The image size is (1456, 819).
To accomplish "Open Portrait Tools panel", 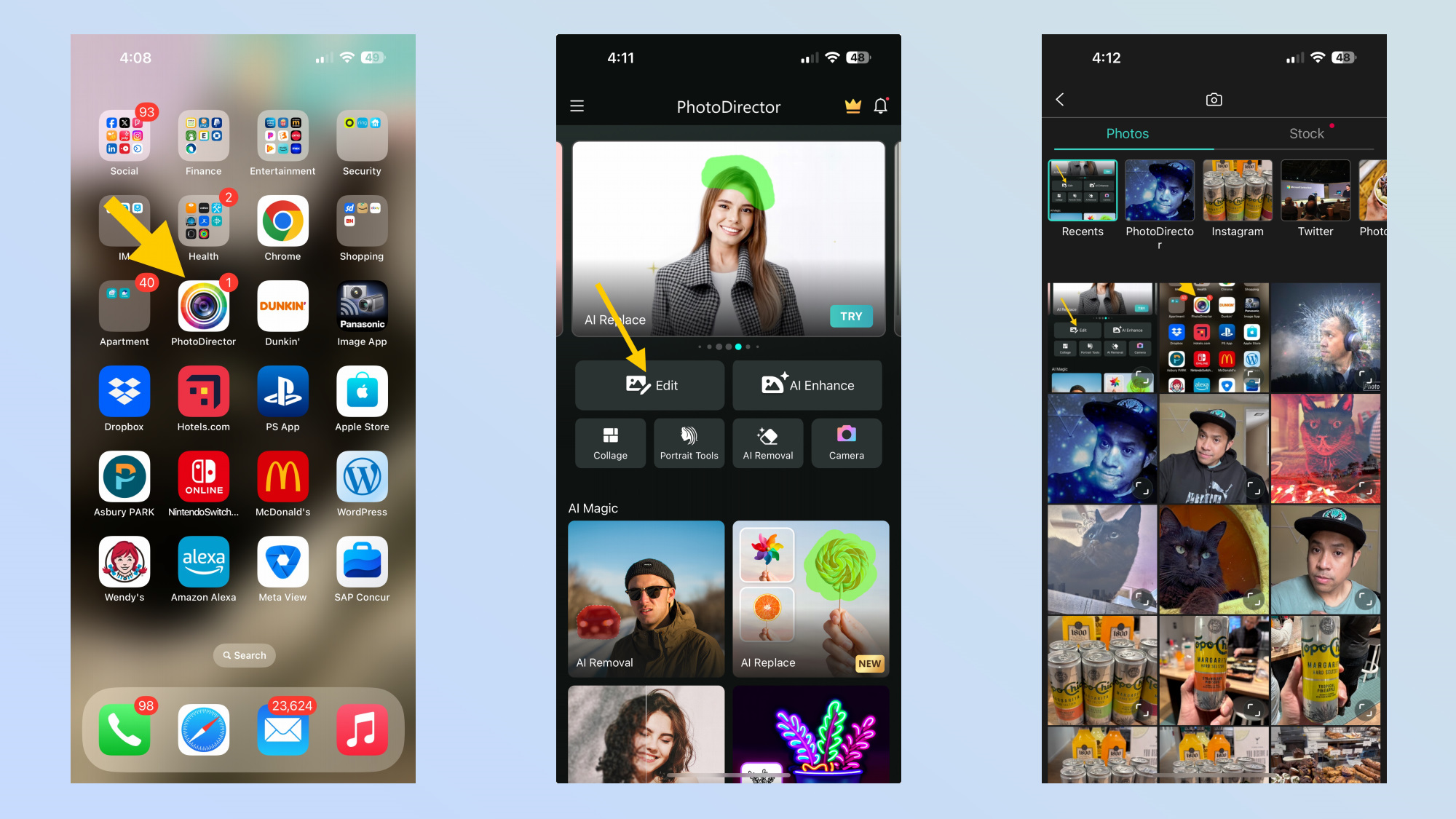I will click(x=689, y=441).
